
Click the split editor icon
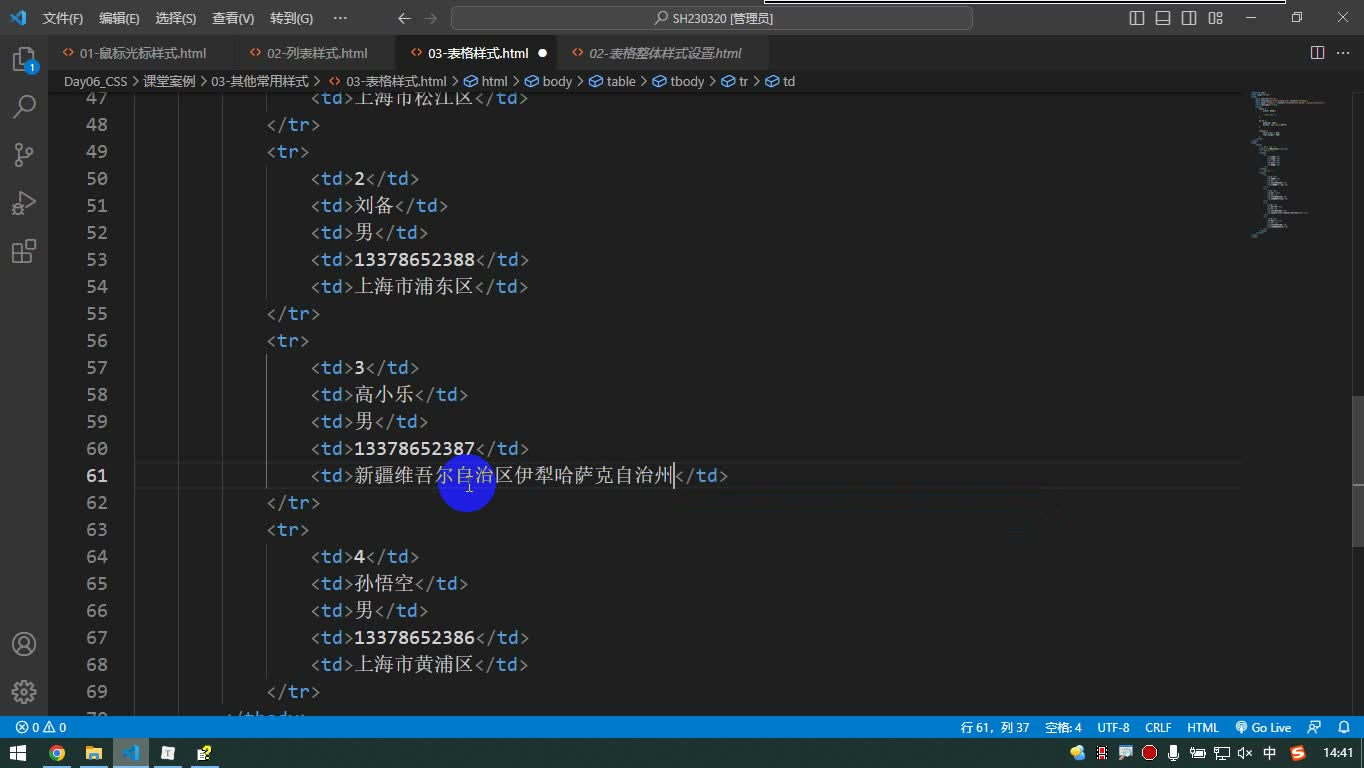click(1317, 53)
